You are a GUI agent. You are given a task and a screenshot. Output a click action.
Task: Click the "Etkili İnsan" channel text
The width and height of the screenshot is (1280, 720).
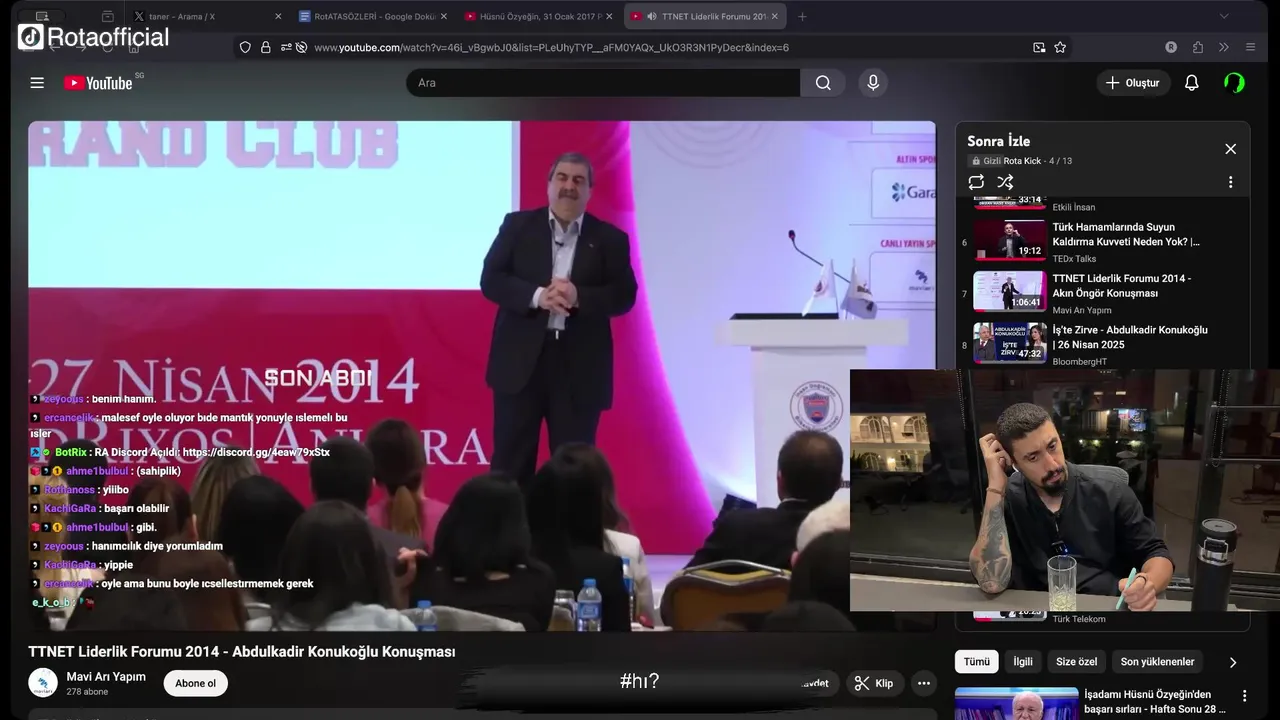[x=1073, y=207]
